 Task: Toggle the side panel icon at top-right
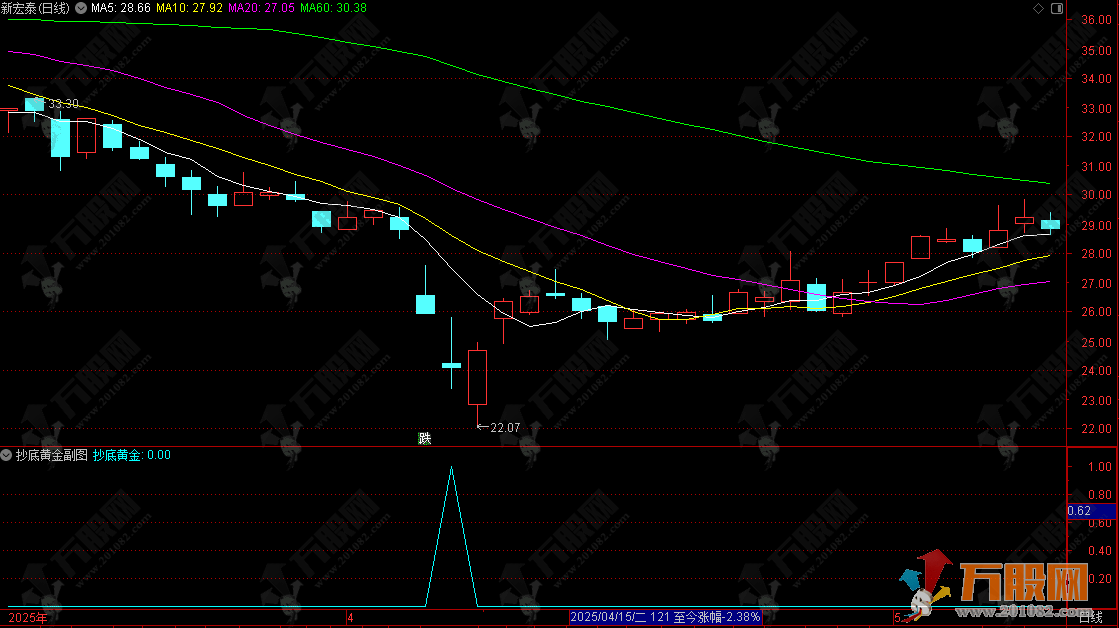[x=1055, y=8]
